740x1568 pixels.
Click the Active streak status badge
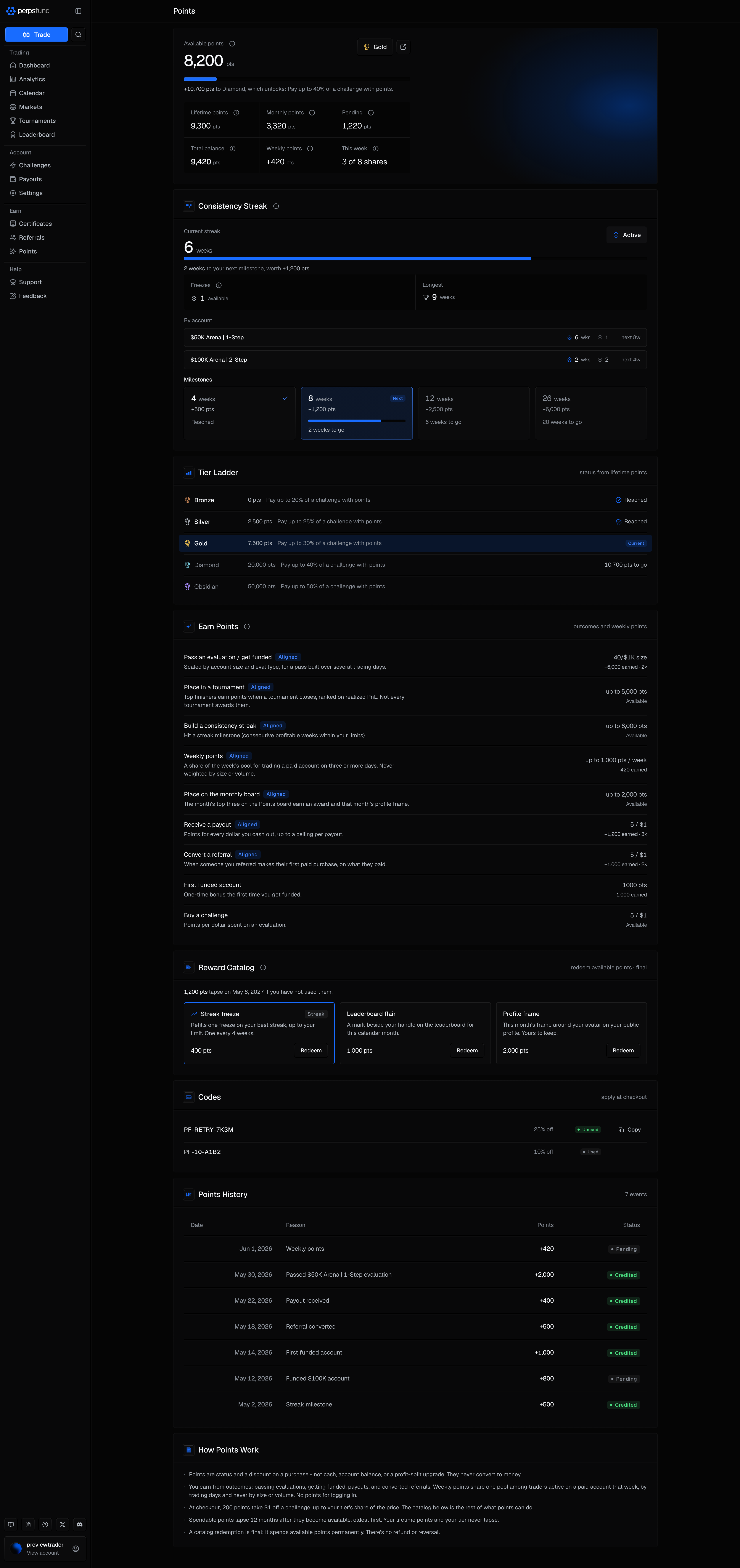[x=627, y=235]
